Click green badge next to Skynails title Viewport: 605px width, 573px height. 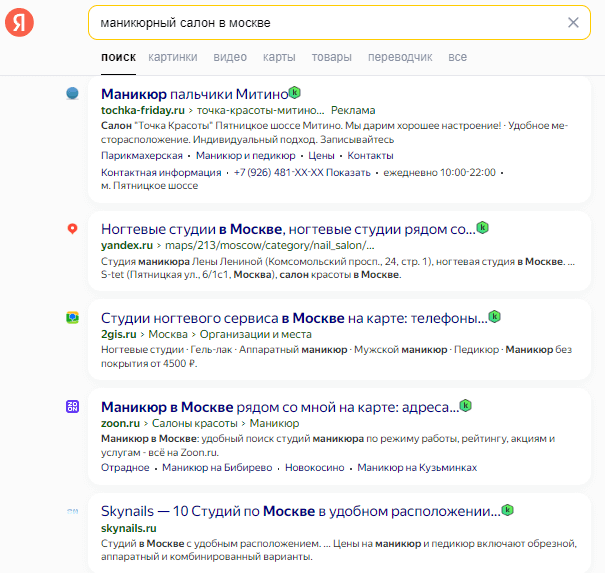tap(507, 510)
